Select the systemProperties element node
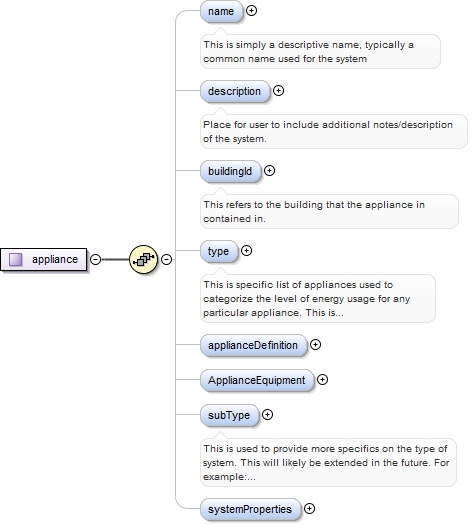The image size is (475, 525). [250, 509]
